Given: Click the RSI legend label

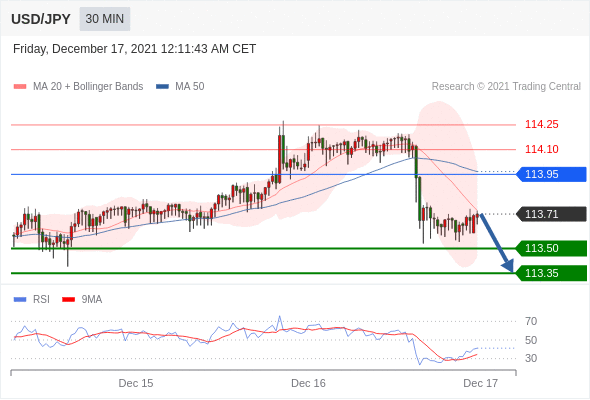Looking at the screenshot, I should [x=41, y=300].
